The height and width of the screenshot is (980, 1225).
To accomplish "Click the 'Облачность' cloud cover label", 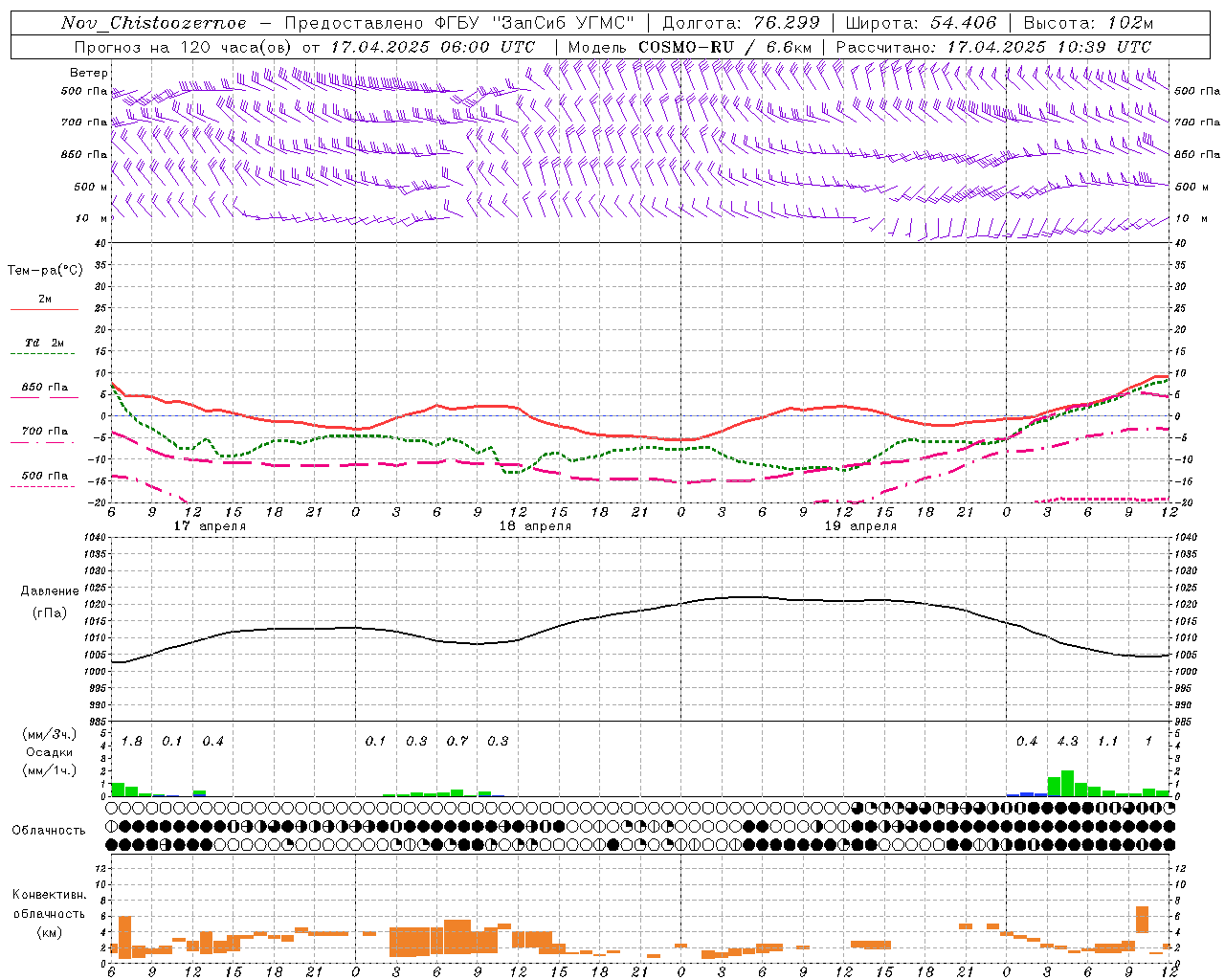I will tap(49, 831).
